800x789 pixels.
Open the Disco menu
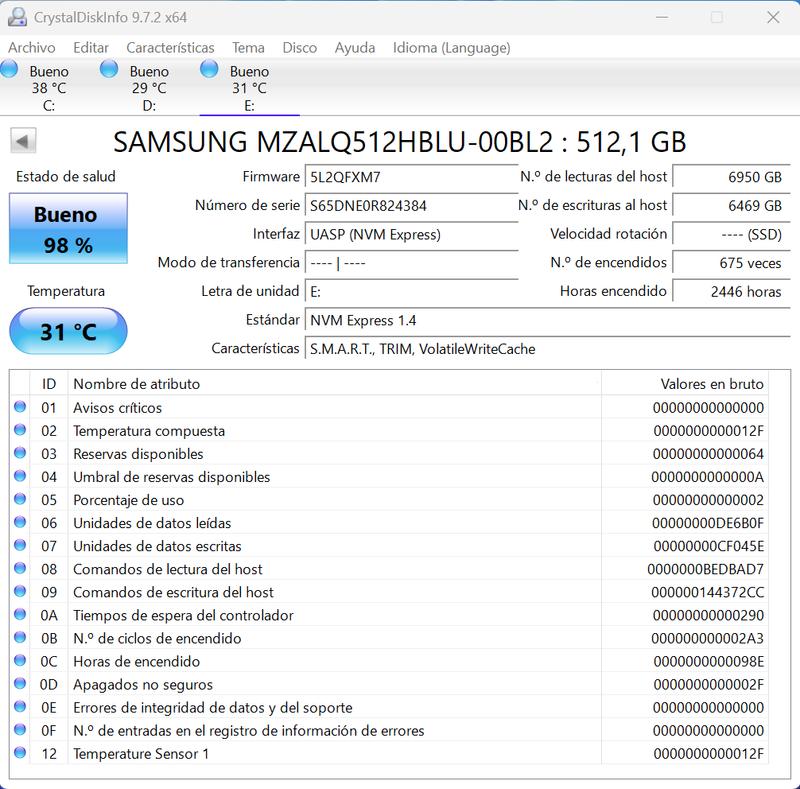(x=299, y=47)
